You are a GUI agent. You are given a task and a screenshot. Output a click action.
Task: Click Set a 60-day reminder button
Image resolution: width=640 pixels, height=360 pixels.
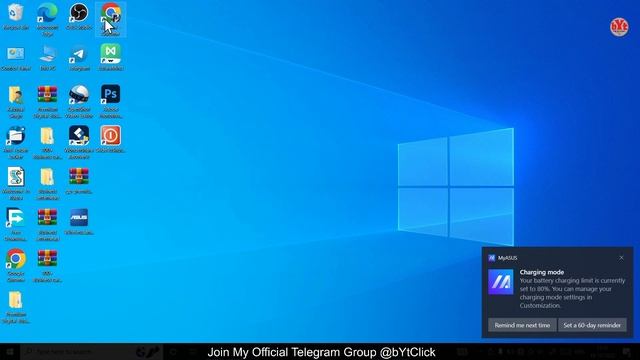coord(592,325)
